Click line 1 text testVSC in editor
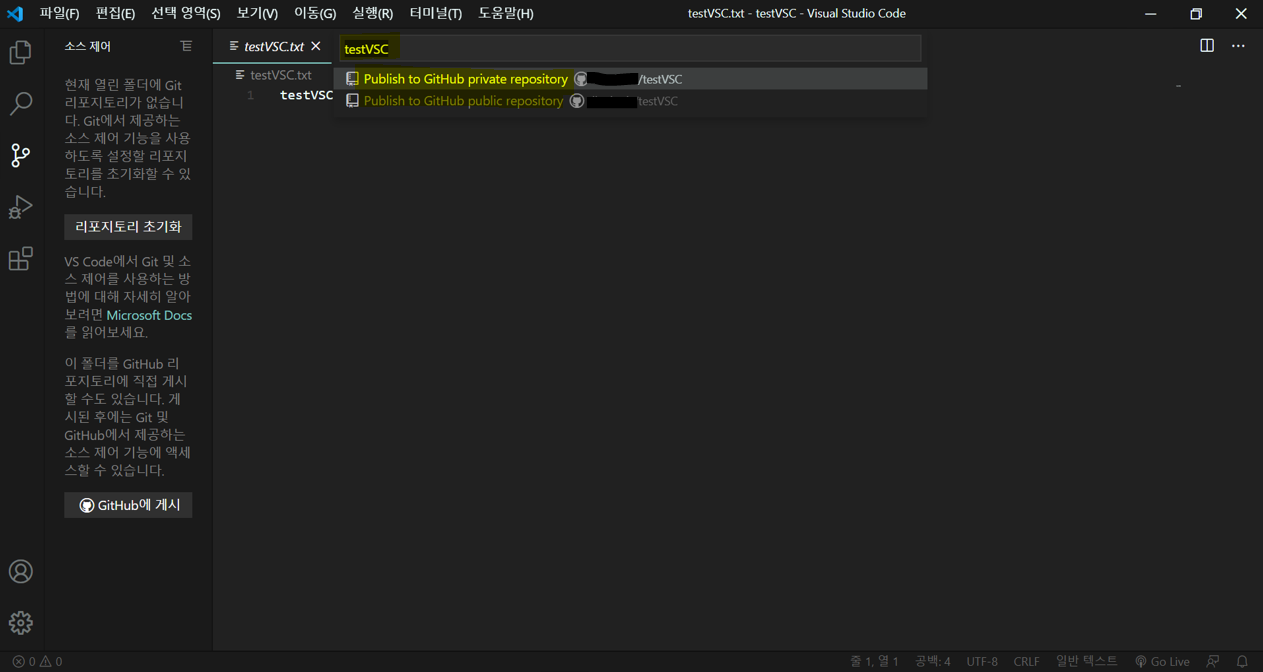Screen dimensions: 1263x672 (306, 95)
